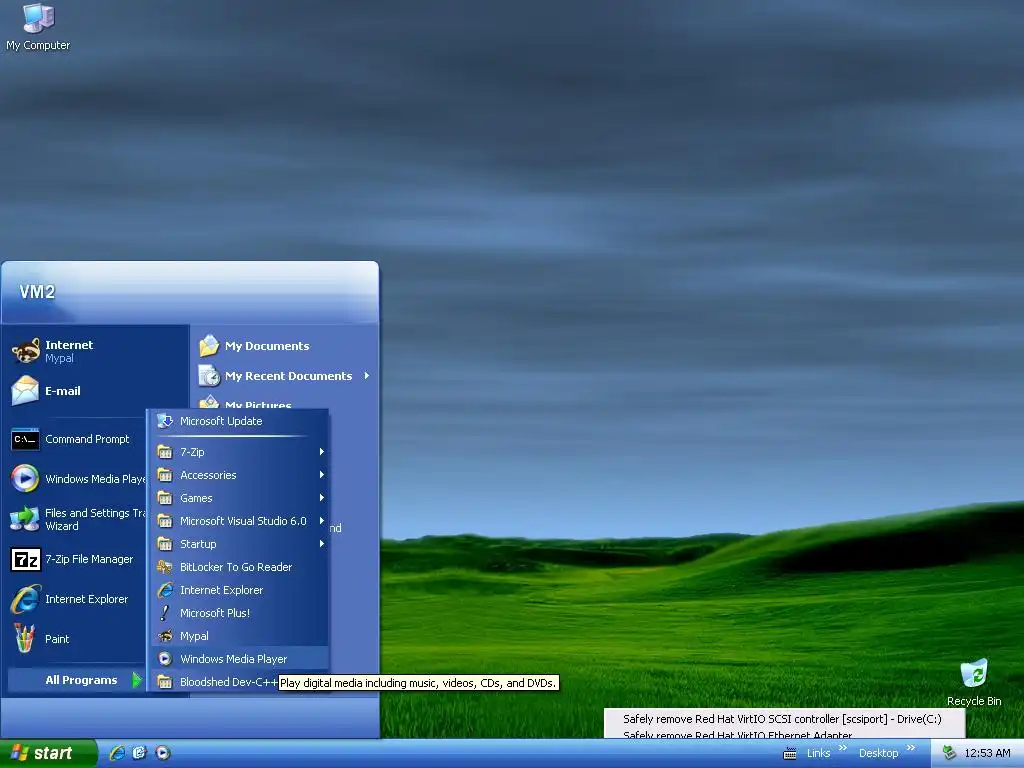This screenshot has width=1024, height=768.
Task: Start Files and Settings Transfer Wizard
Action: 78,519
